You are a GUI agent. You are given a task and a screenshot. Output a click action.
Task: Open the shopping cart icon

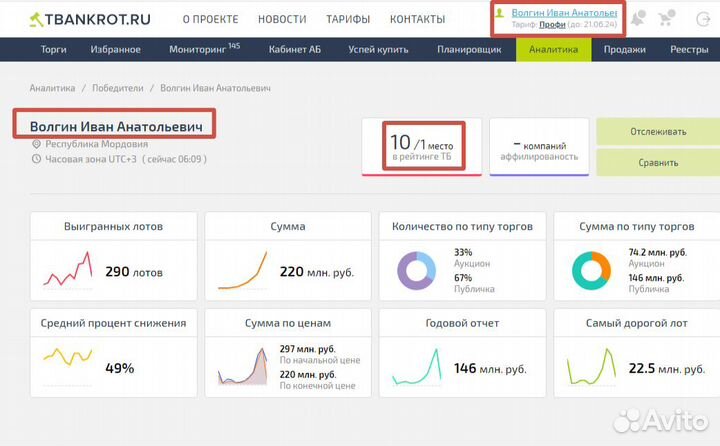point(668,18)
